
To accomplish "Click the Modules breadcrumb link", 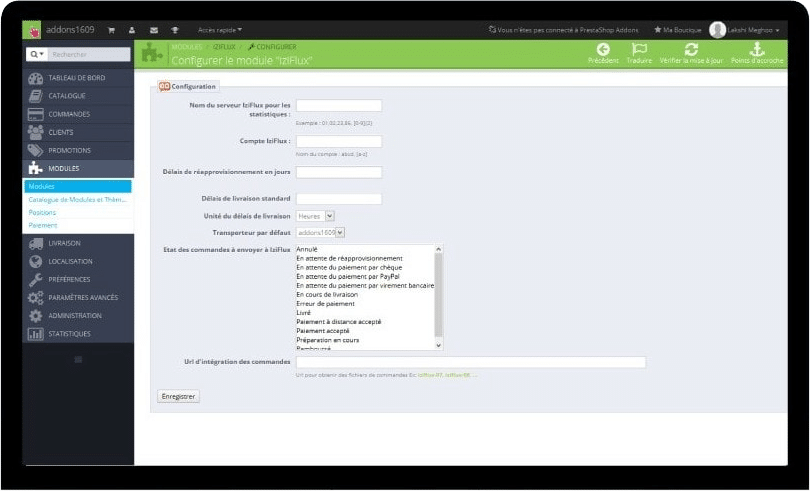I will pyautogui.click(x=186, y=47).
